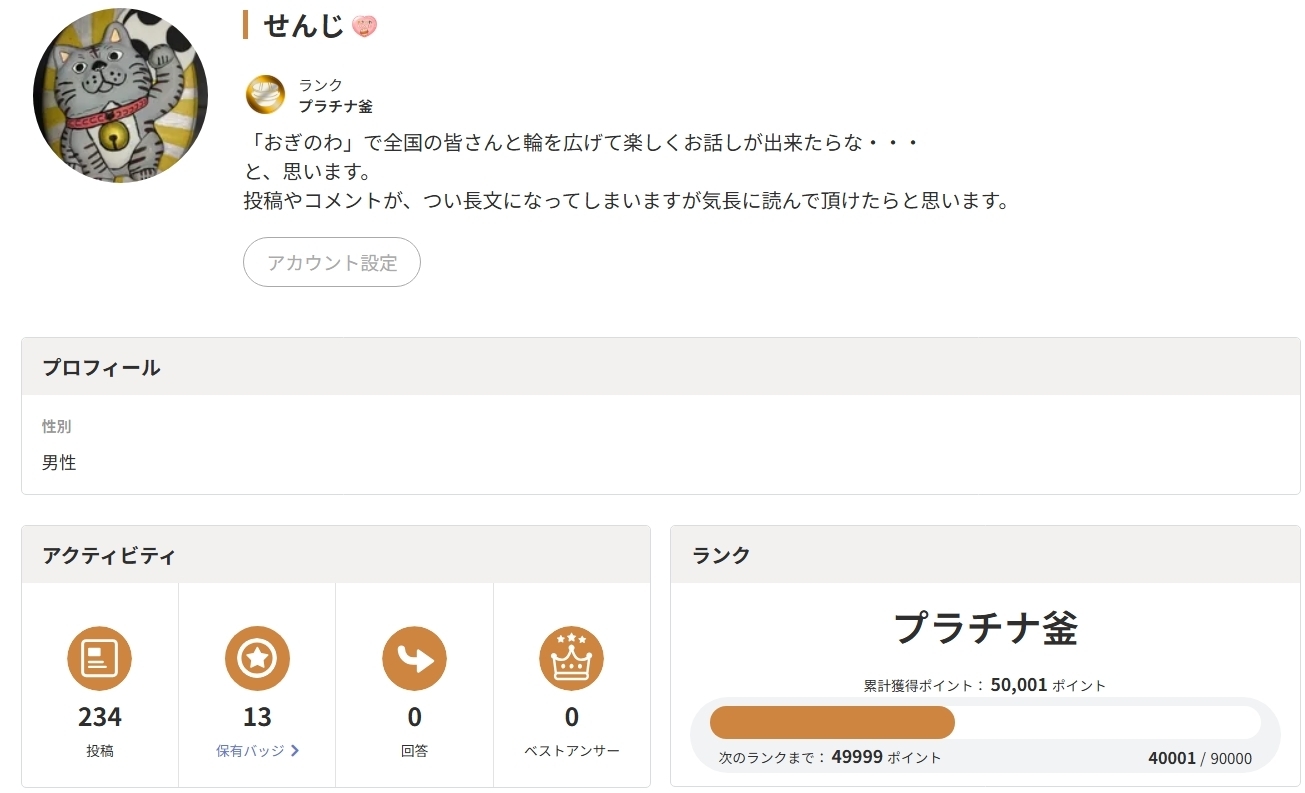Screen dimensions: 1305x793
Task: Click the 13 badges count
Action: 257,717
